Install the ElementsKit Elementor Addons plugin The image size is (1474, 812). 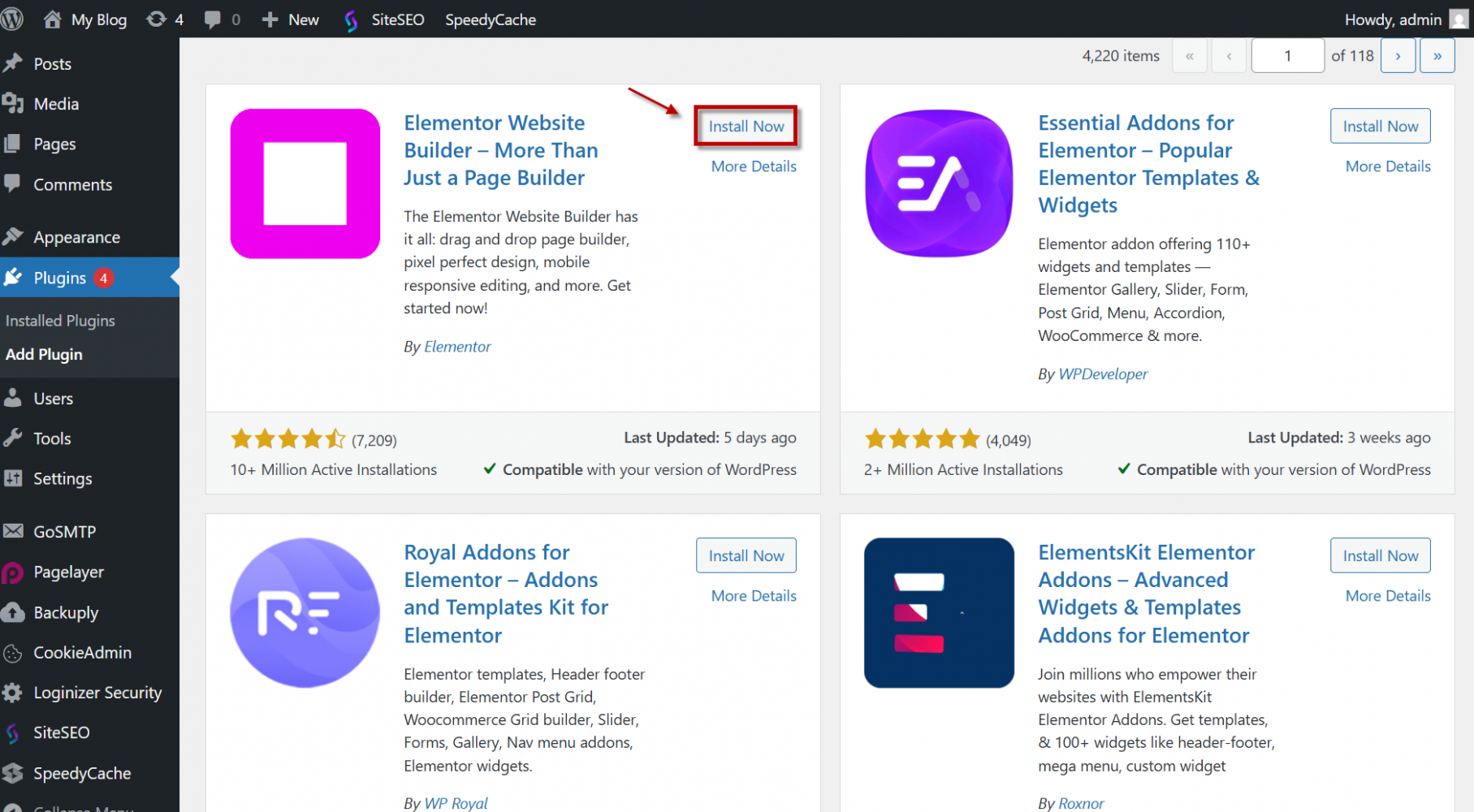[x=1380, y=556]
